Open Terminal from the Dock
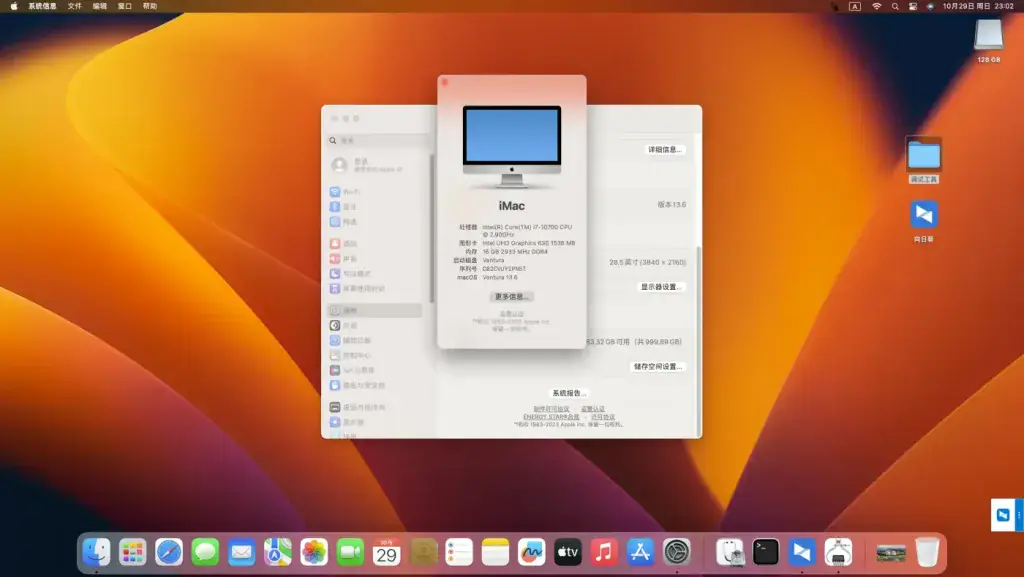The image size is (1024, 577). 765,552
